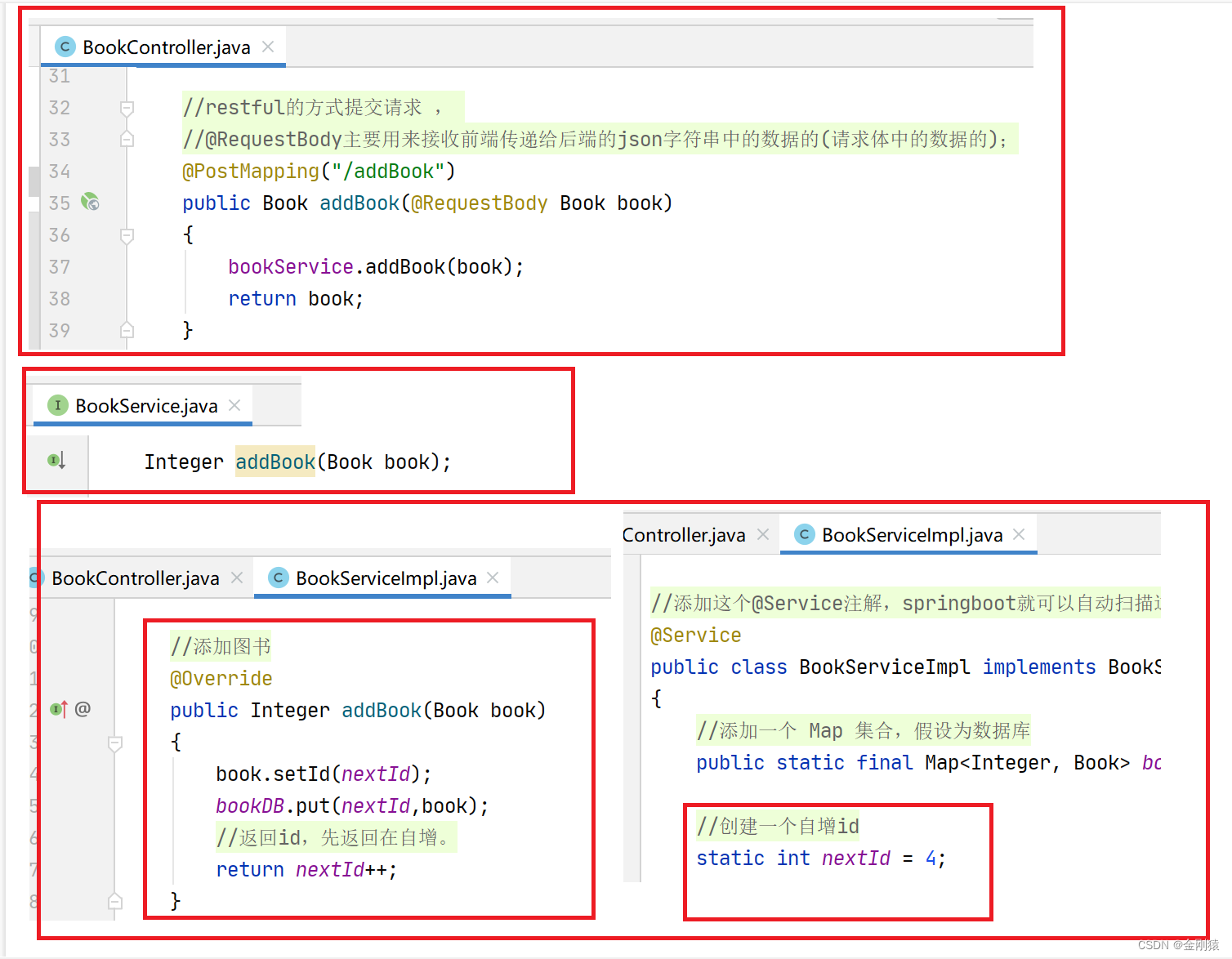Click the fold end marker on line 33
Image resolution: width=1232 pixels, height=959 pixels.
[127, 139]
